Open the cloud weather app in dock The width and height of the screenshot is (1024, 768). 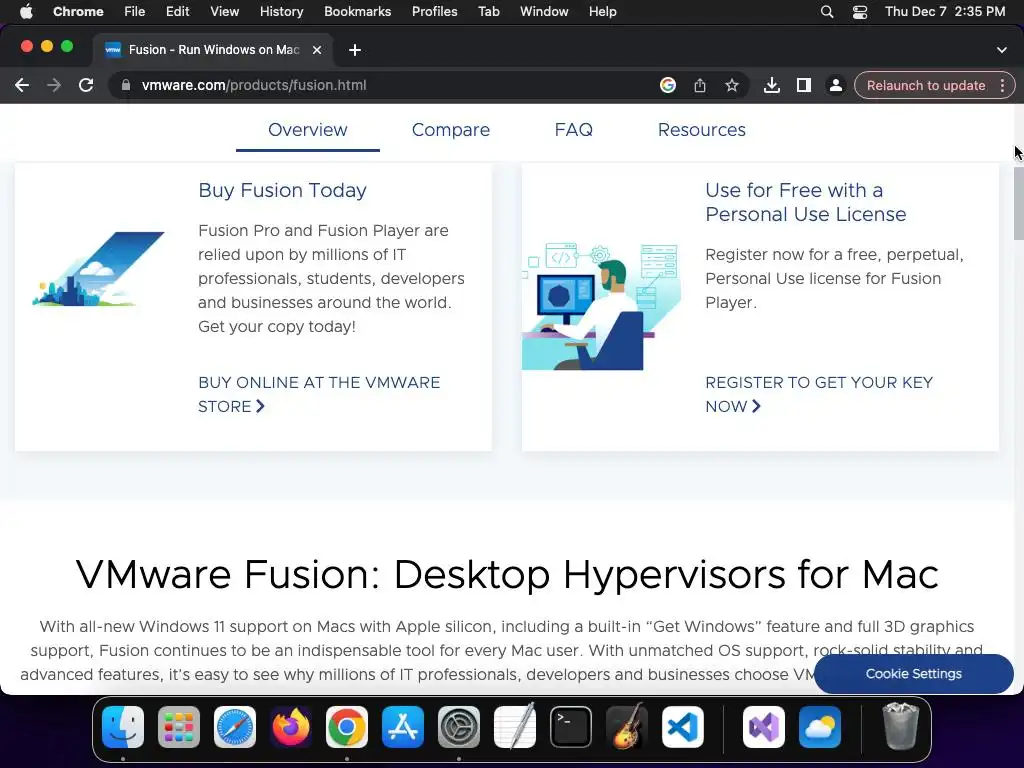coord(820,727)
